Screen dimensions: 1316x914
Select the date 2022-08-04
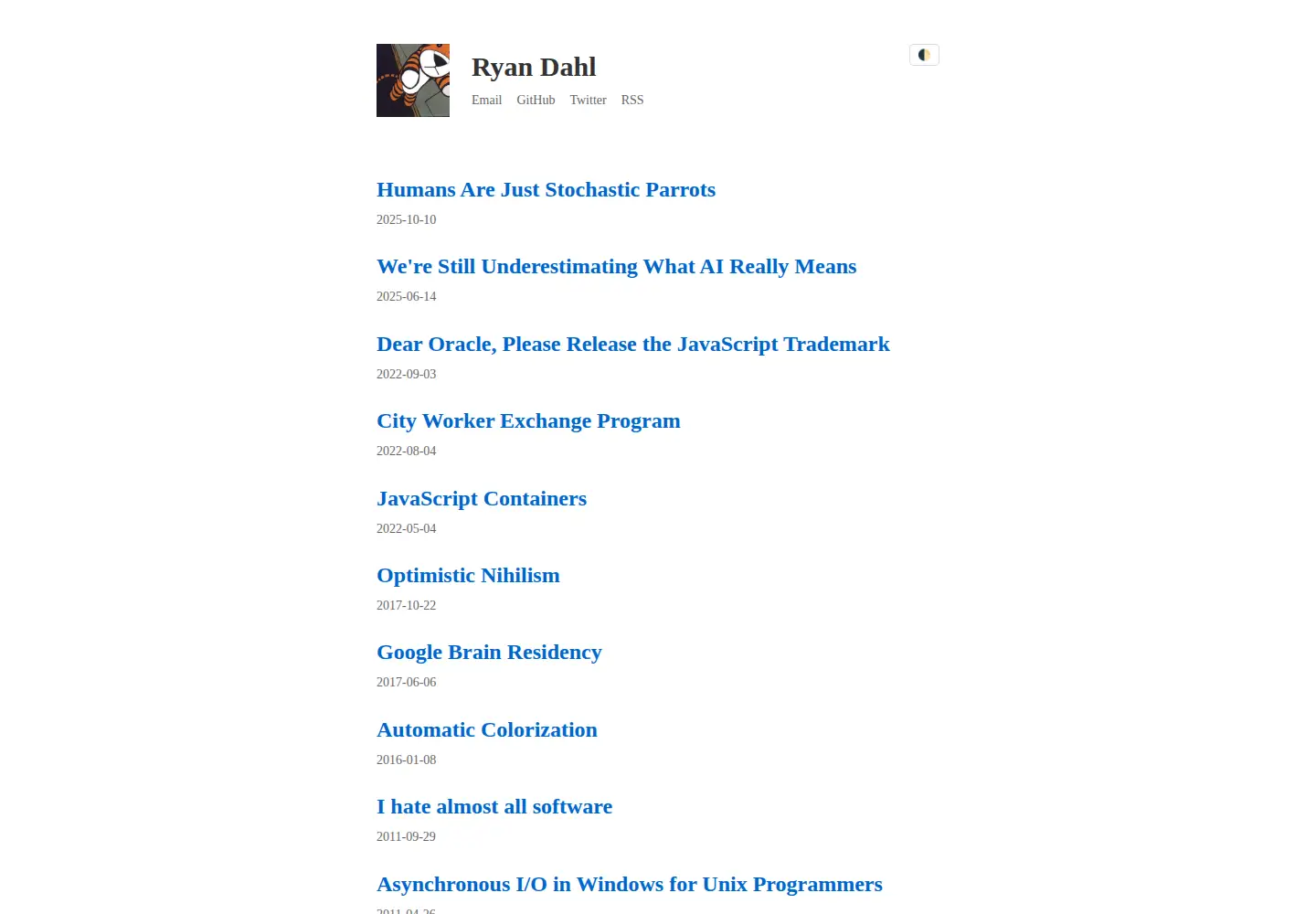(407, 451)
